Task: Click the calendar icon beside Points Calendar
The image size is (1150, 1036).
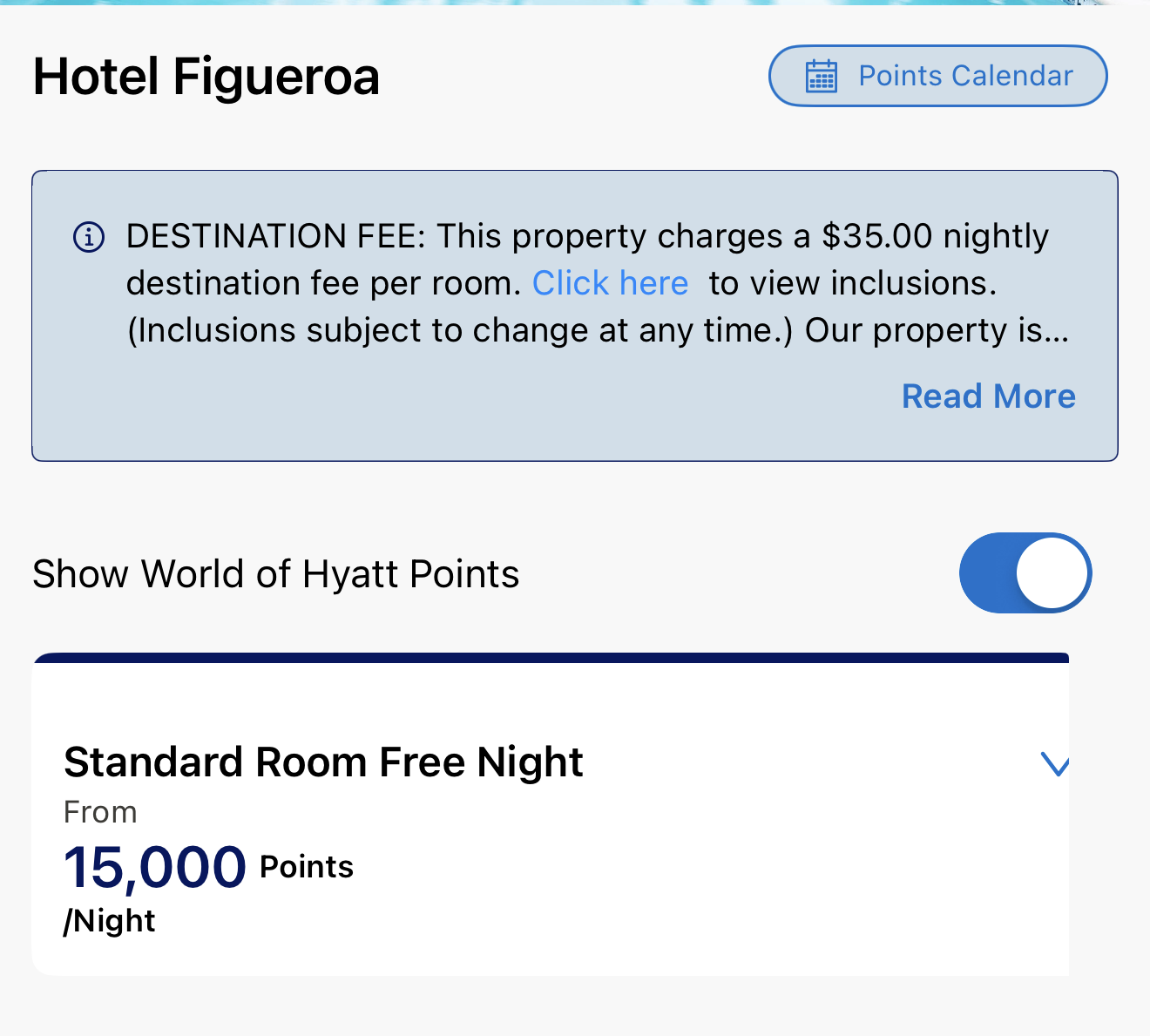Action: [x=821, y=77]
